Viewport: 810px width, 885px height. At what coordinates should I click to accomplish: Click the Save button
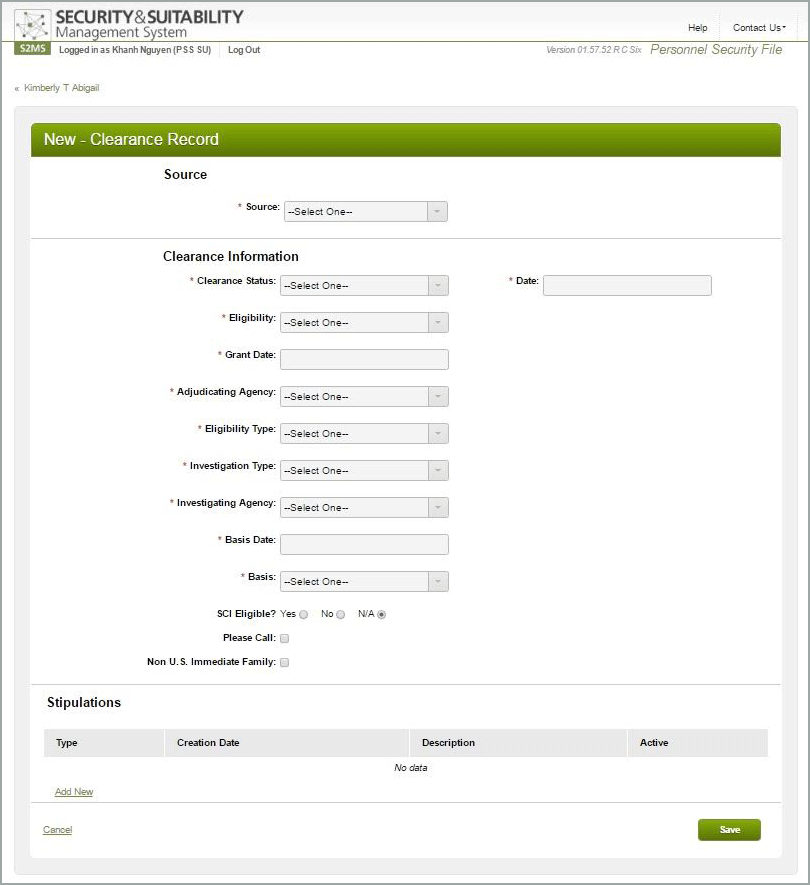coord(729,830)
